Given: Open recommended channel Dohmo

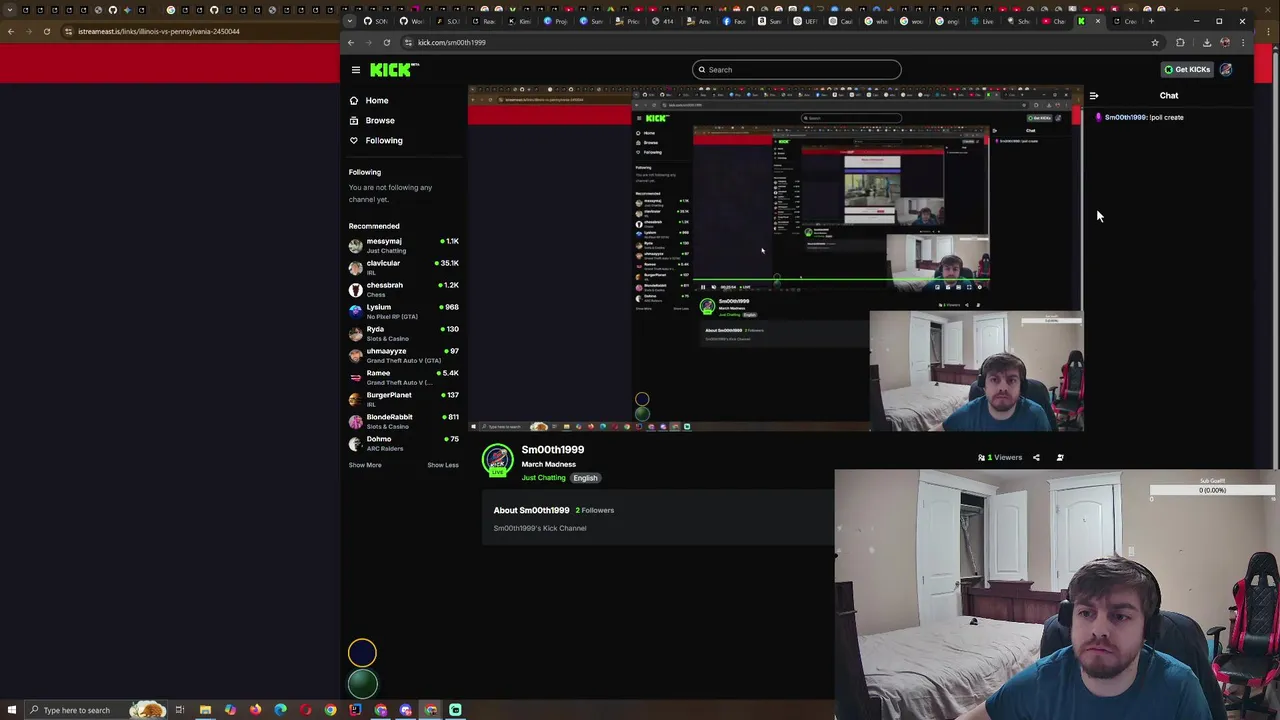Looking at the screenshot, I should (x=404, y=443).
